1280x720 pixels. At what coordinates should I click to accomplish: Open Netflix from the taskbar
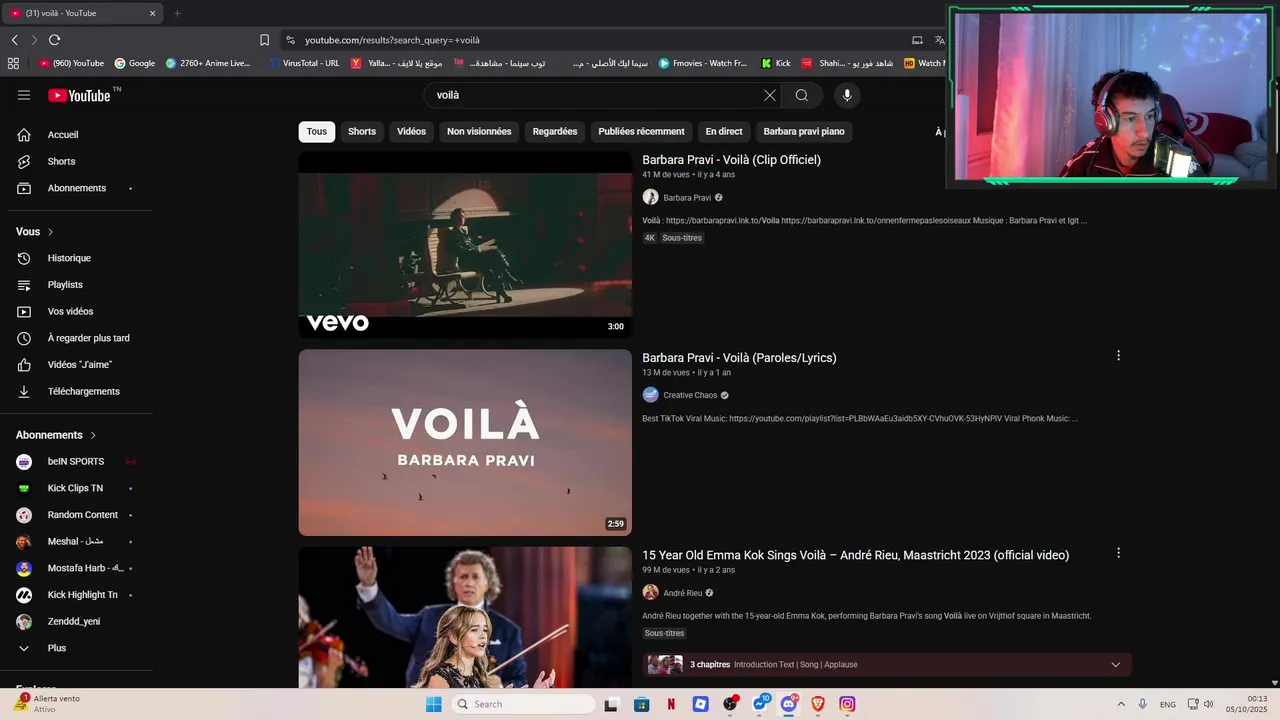[671, 704]
